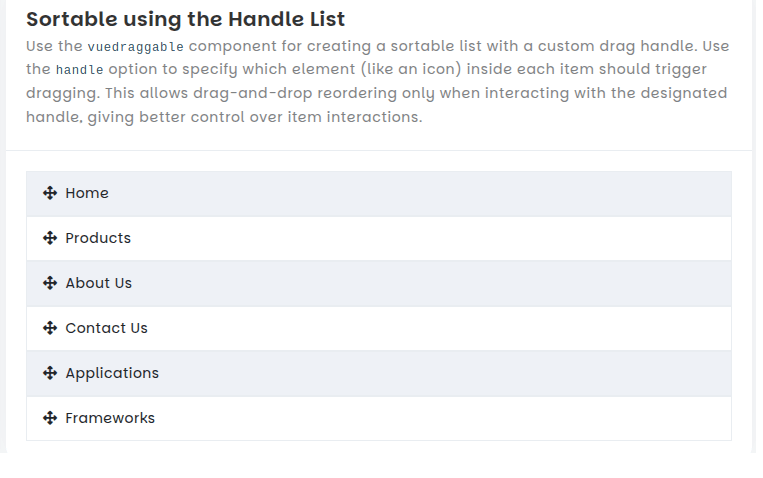Screen dimensions: 763x478
Task: Grab the drag handle beside Home
Action: (50, 193)
